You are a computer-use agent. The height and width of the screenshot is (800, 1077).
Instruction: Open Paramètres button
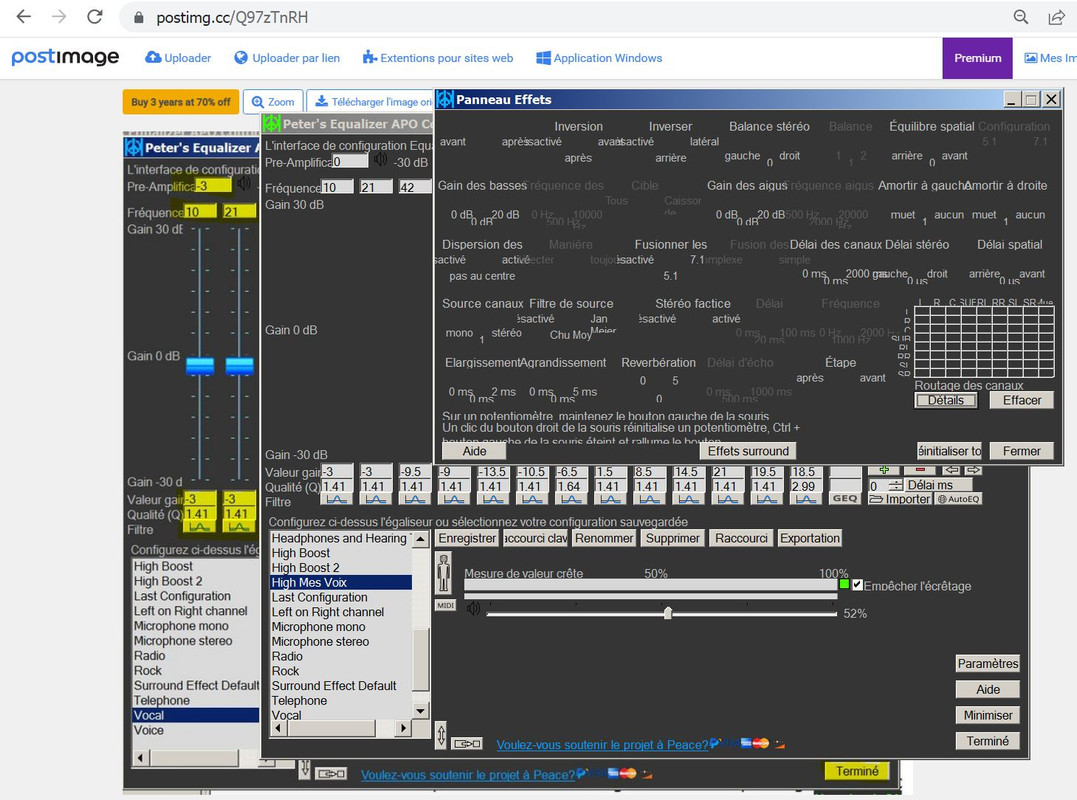pyautogui.click(x=988, y=663)
